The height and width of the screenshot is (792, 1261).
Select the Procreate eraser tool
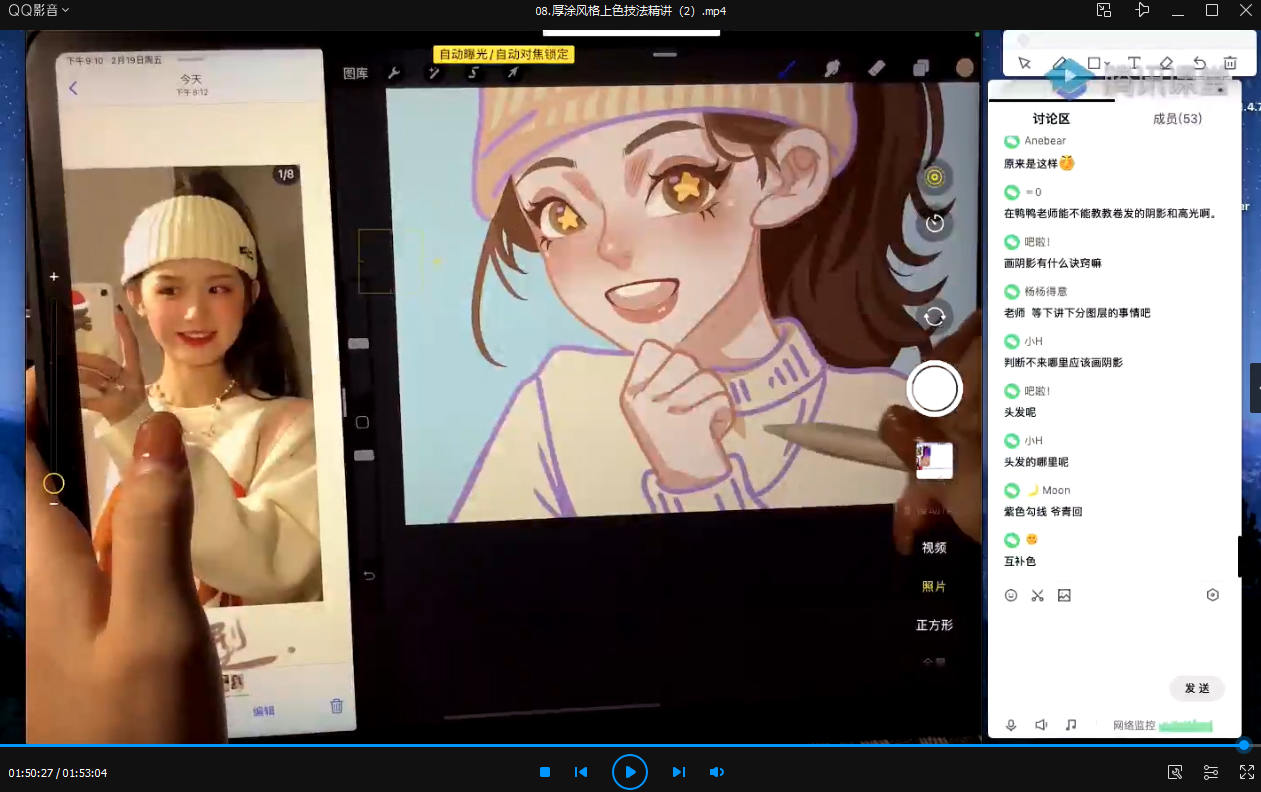876,68
